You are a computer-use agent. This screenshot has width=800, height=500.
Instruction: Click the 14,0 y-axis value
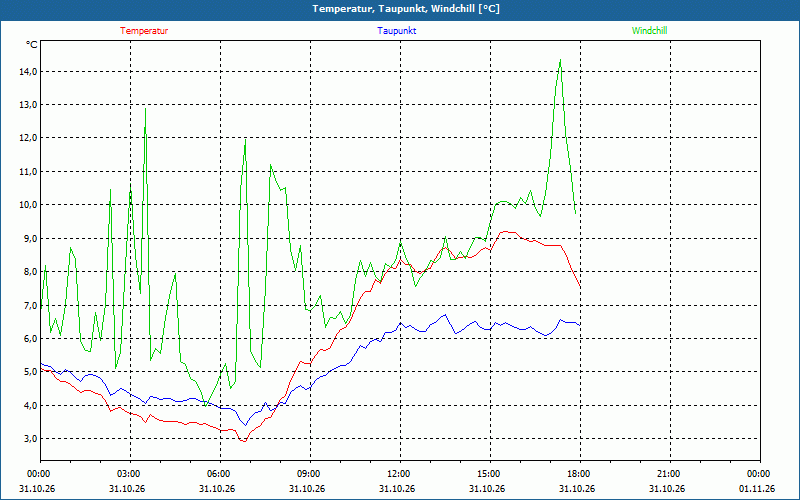[28, 72]
